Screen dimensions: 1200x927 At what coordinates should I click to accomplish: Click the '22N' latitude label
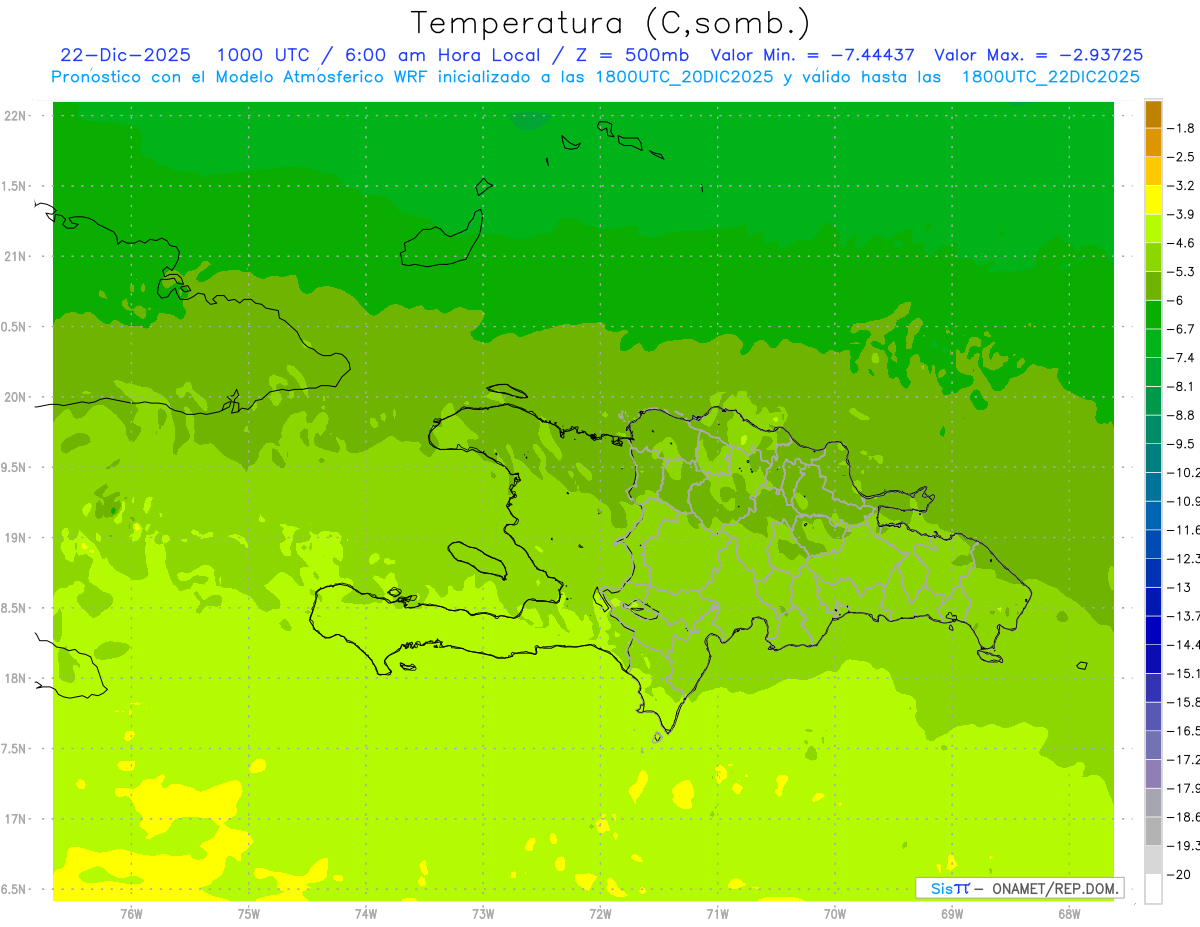(x=16, y=116)
